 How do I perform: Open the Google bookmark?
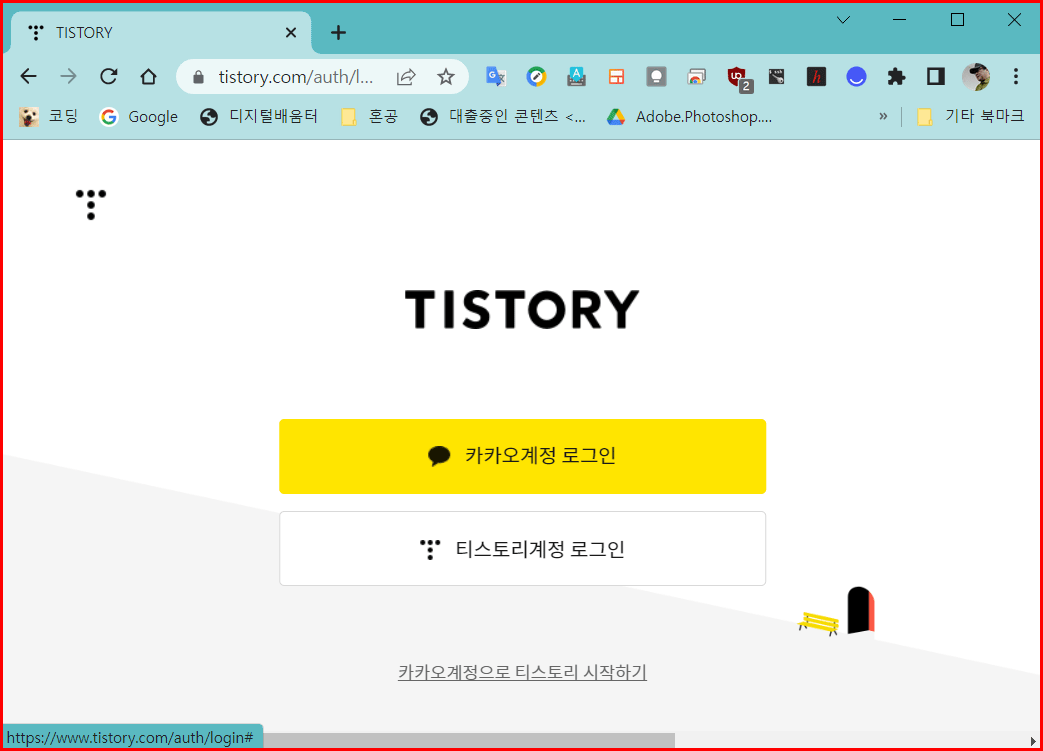(138, 116)
